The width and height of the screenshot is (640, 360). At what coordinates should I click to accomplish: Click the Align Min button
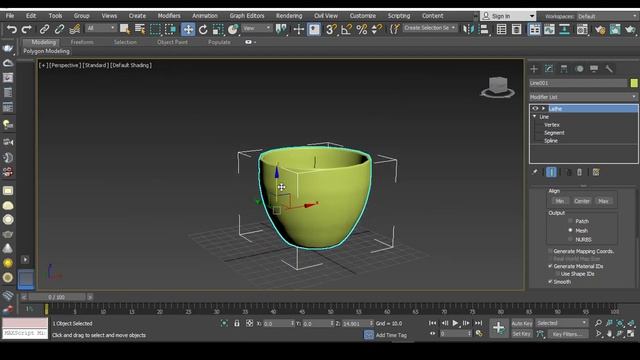coord(560,201)
